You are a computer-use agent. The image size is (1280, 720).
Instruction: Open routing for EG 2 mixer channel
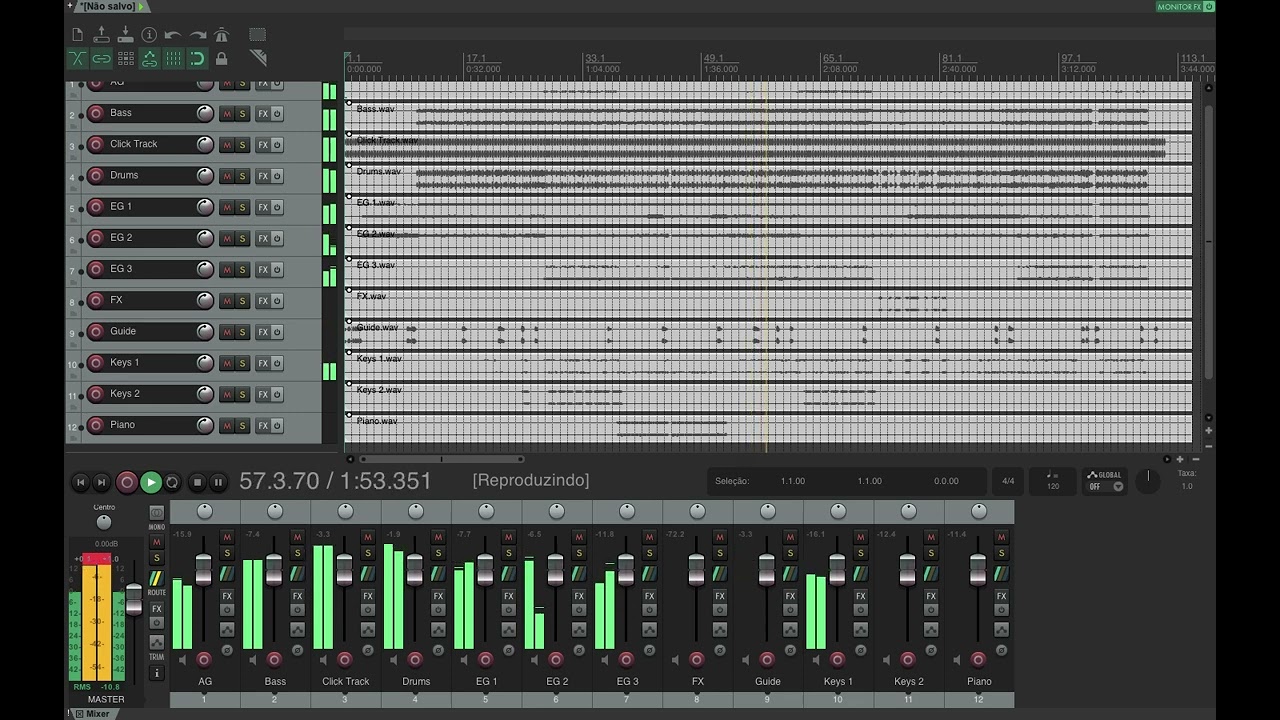[579, 574]
